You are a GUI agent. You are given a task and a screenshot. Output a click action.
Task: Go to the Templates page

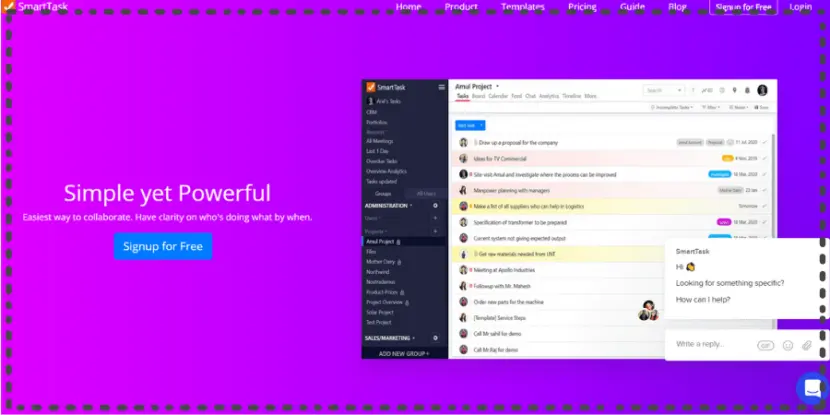[x=522, y=7]
